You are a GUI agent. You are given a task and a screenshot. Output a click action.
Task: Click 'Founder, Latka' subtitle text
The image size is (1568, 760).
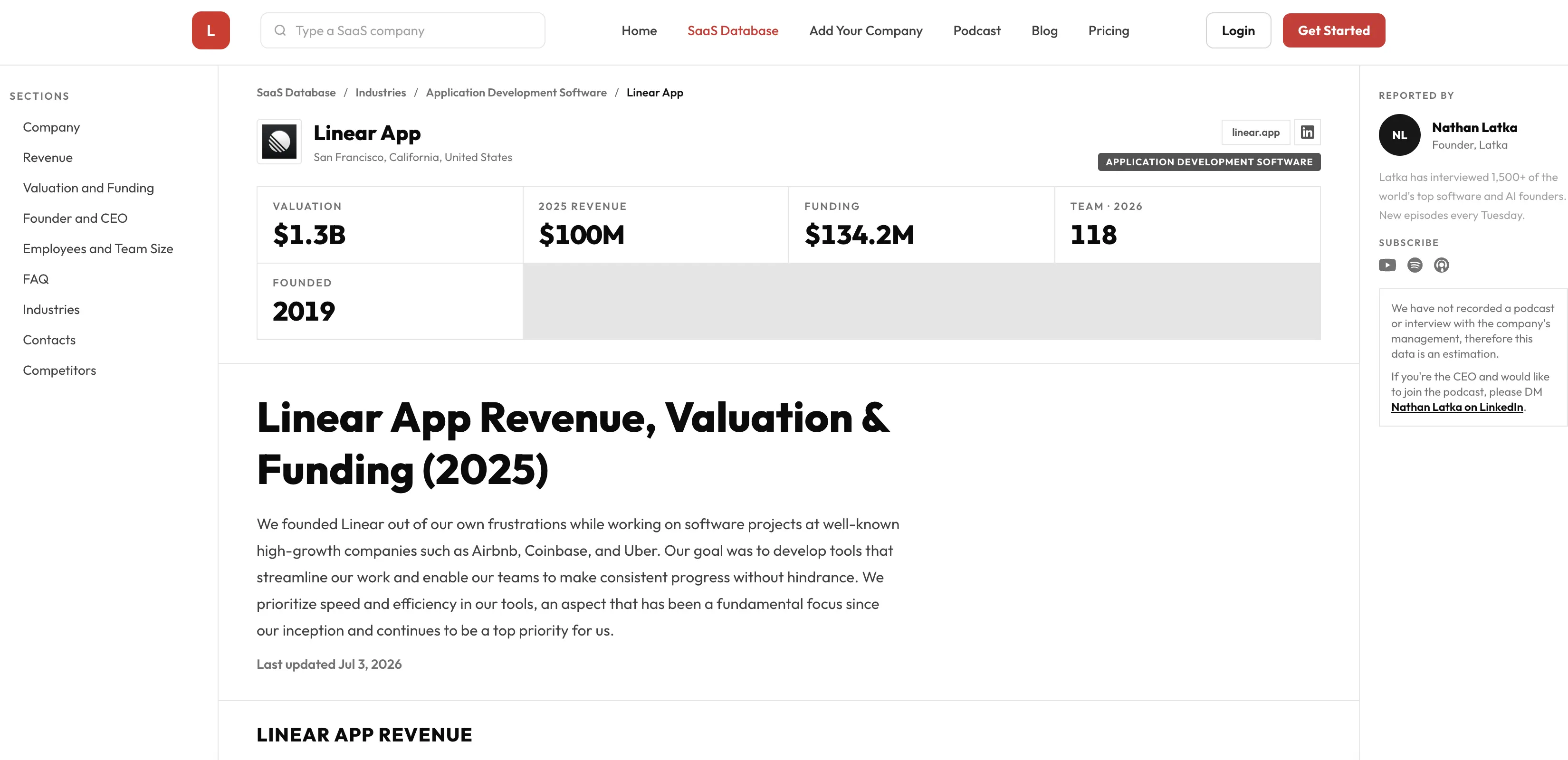pos(1469,145)
